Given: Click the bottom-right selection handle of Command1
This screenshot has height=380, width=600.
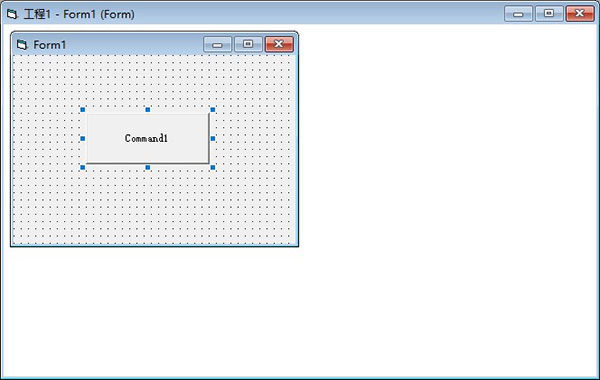Looking at the screenshot, I should pos(213,167).
